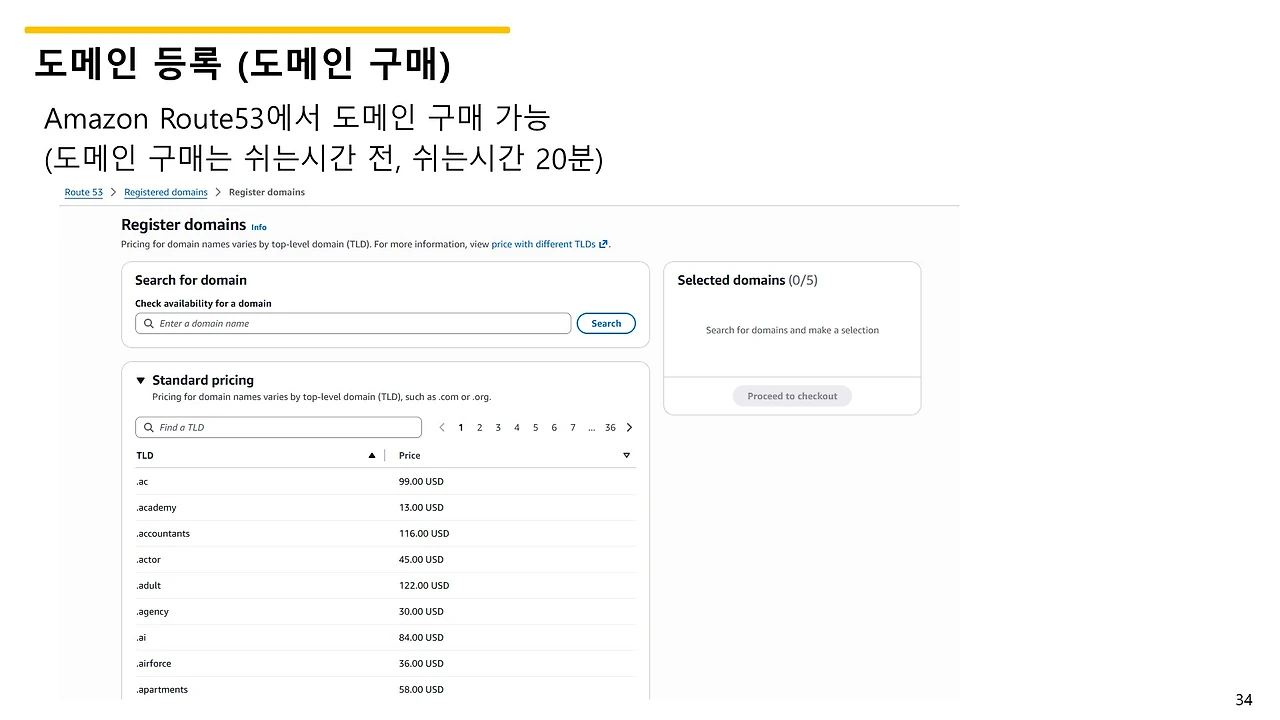Select pagination page 3

click(x=498, y=427)
